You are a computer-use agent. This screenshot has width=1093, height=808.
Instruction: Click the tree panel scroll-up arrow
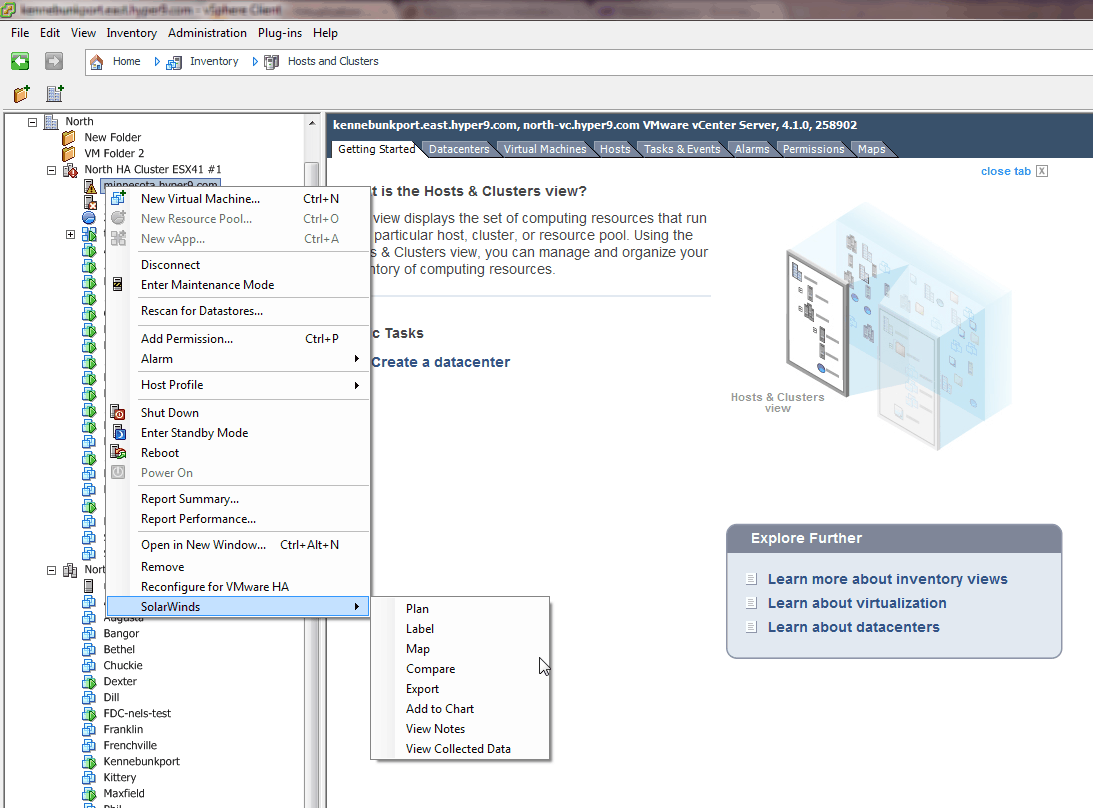[x=312, y=123]
